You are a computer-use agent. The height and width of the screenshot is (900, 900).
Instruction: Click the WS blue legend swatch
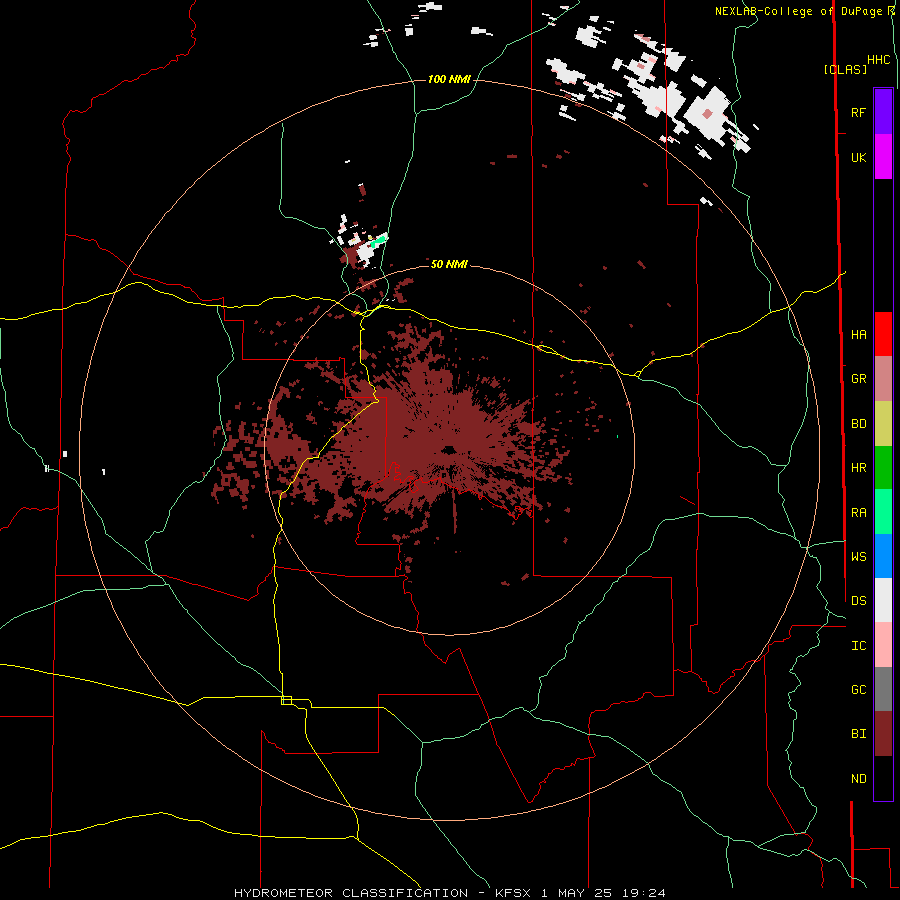pyautogui.click(x=883, y=556)
